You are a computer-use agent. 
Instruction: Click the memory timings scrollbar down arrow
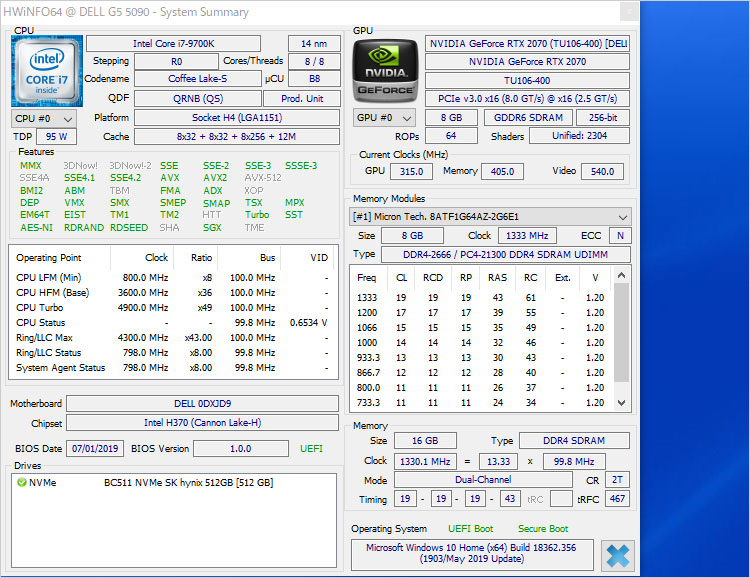click(x=623, y=402)
